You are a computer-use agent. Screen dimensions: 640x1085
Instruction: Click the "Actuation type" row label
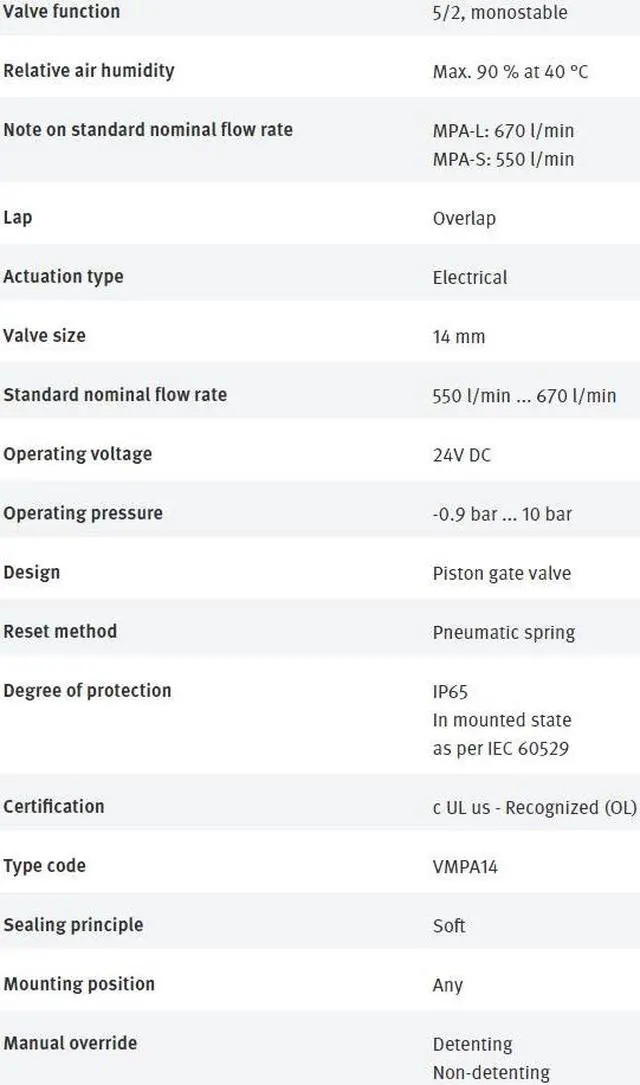(63, 277)
